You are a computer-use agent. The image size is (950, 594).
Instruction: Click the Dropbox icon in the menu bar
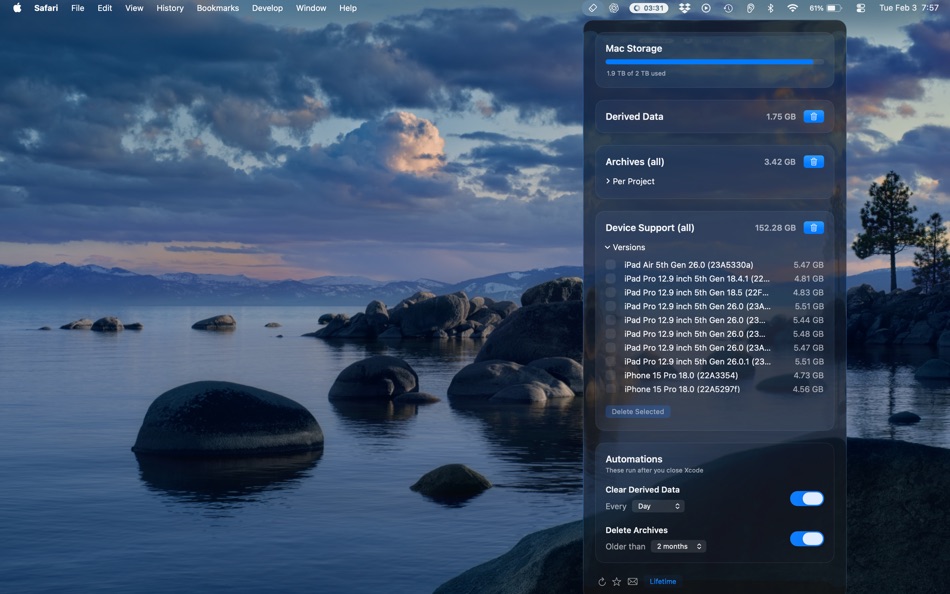[684, 8]
